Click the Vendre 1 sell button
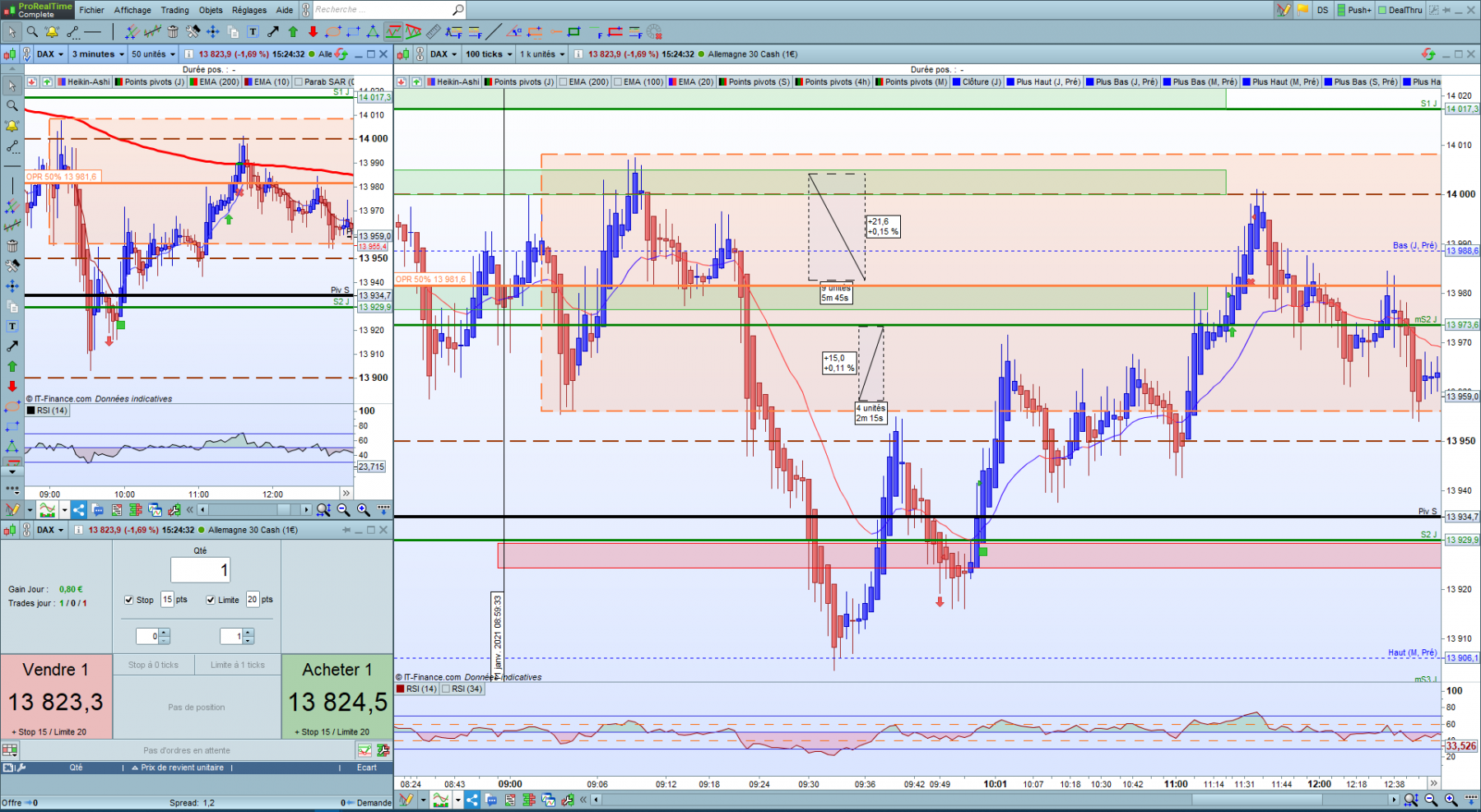Screen dimensions: 1481x812 [x=56, y=697]
